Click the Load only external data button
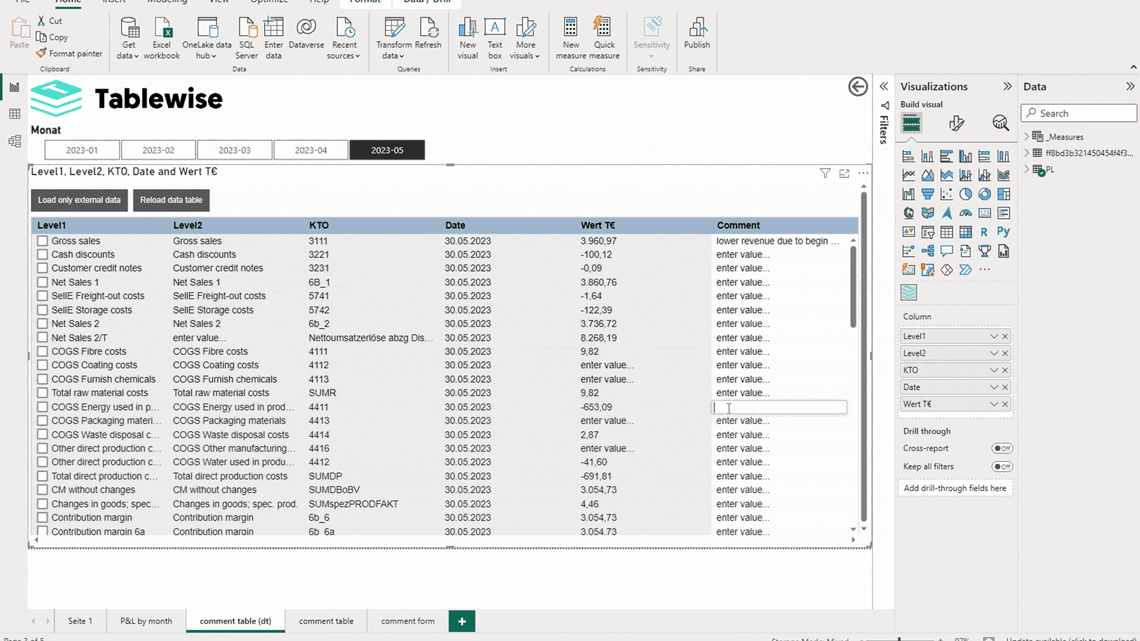The image size is (1140, 641). (x=79, y=200)
